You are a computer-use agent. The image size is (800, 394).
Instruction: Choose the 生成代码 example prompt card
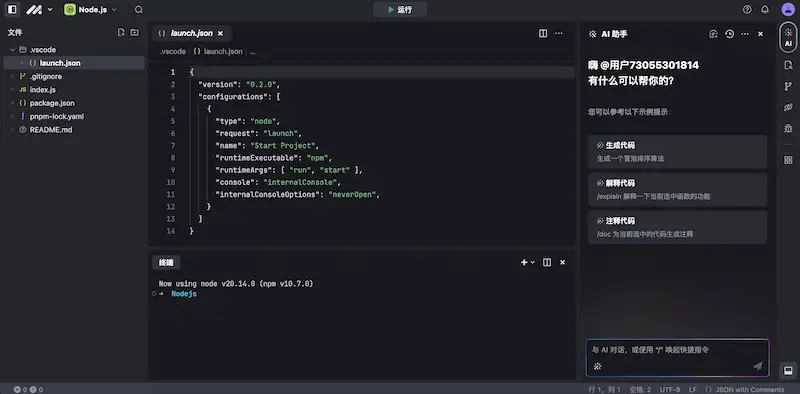pyautogui.click(x=677, y=152)
